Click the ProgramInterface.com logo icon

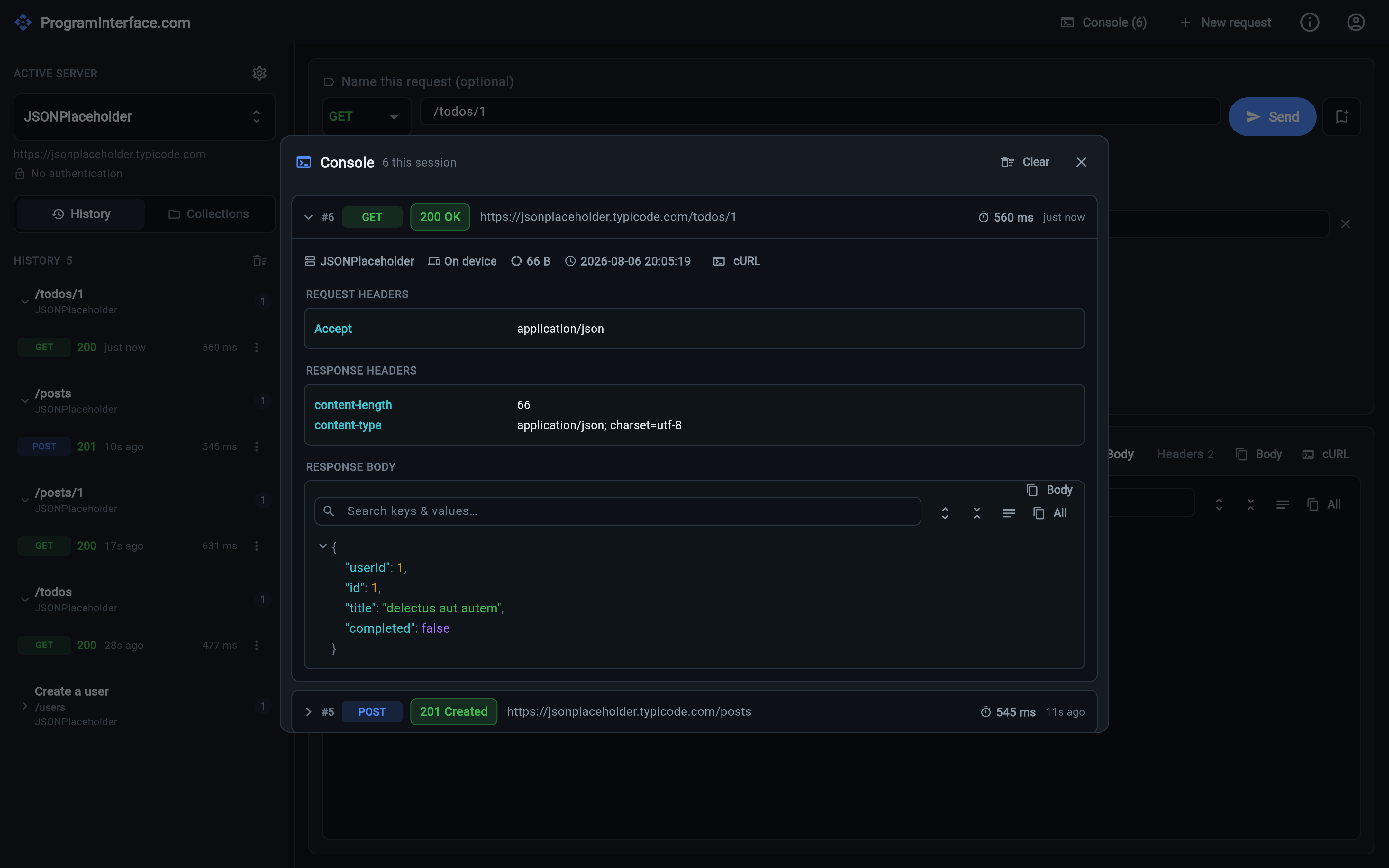tap(23, 23)
